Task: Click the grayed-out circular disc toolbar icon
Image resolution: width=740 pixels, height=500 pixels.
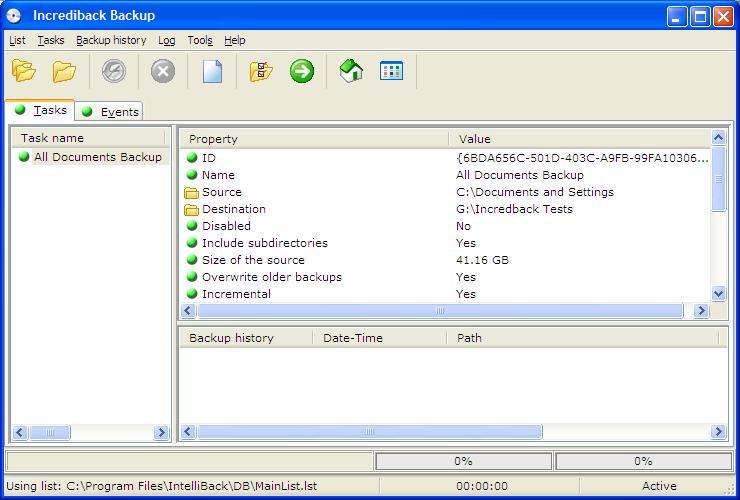Action: coord(114,71)
